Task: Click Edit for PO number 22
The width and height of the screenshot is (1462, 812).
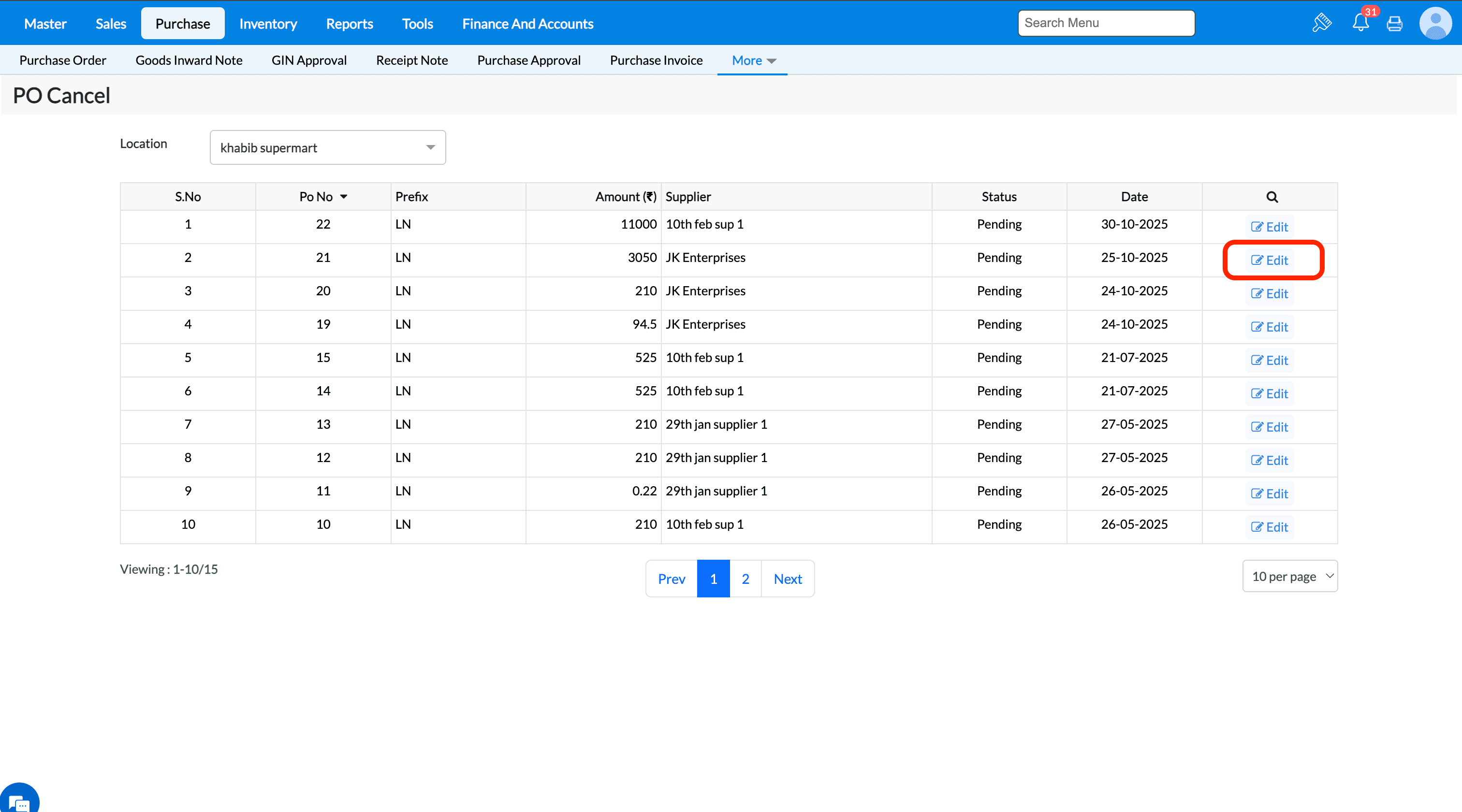Action: coord(1270,227)
